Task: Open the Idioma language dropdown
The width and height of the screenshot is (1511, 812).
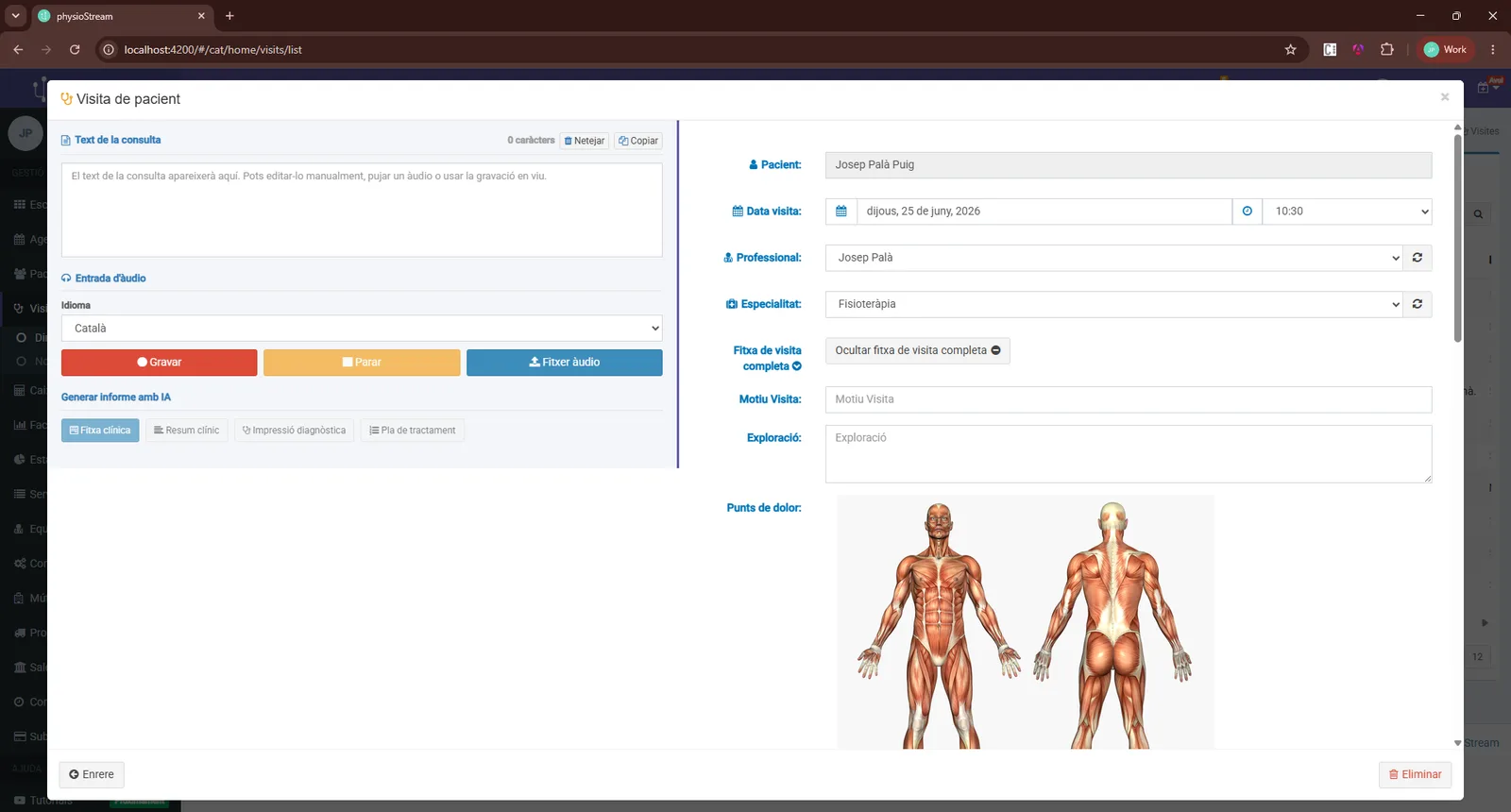Action: click(362, 329)
